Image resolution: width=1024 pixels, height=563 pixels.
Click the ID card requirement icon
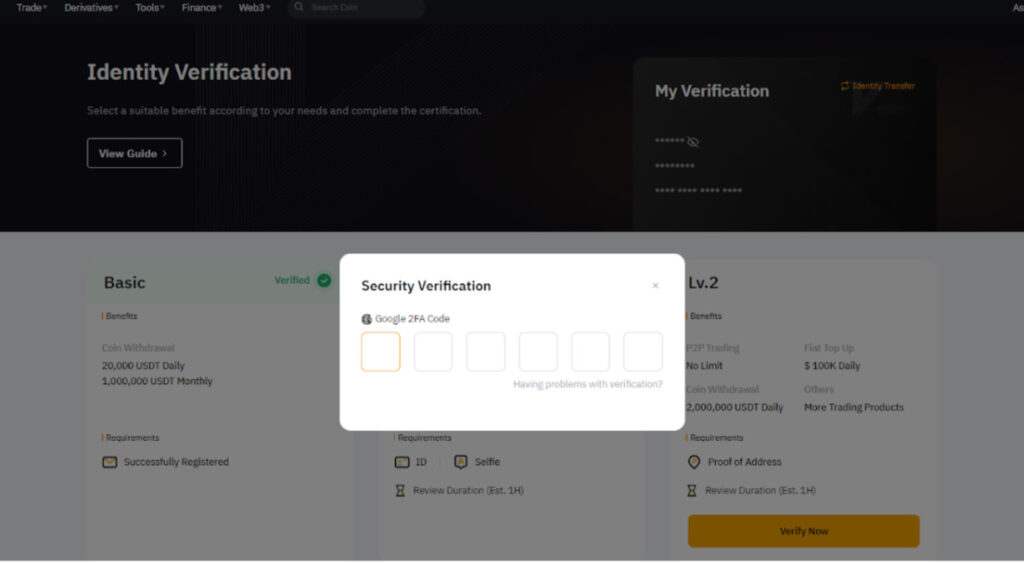402,462
